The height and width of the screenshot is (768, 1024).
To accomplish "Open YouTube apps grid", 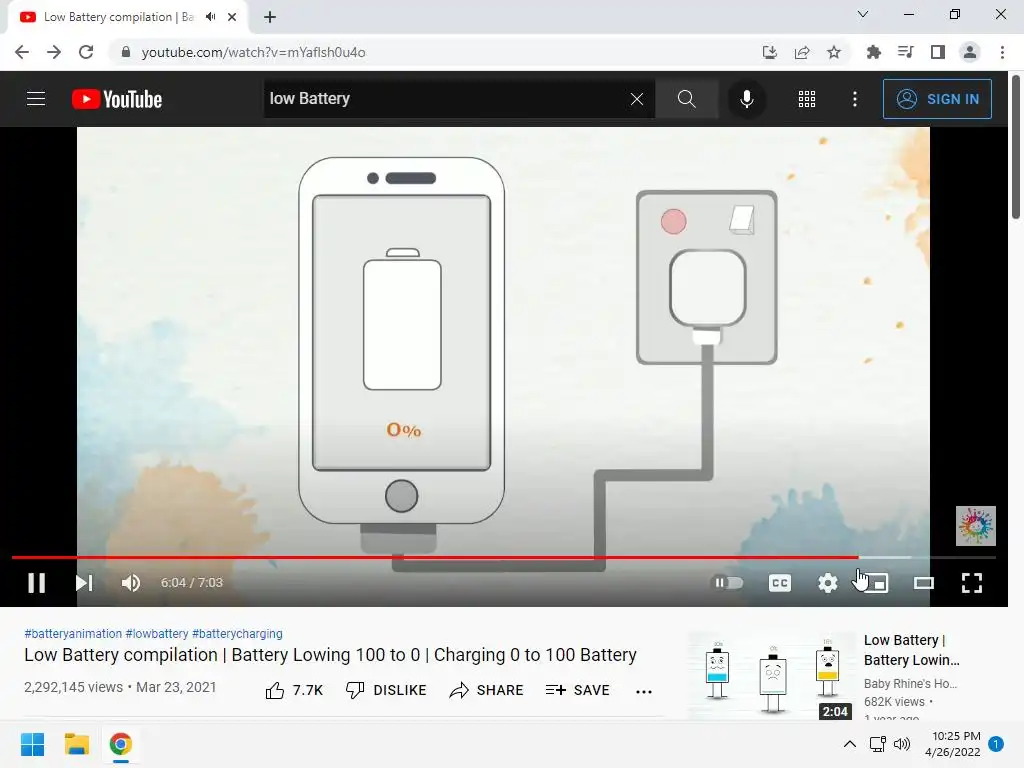I will point(807,99).
